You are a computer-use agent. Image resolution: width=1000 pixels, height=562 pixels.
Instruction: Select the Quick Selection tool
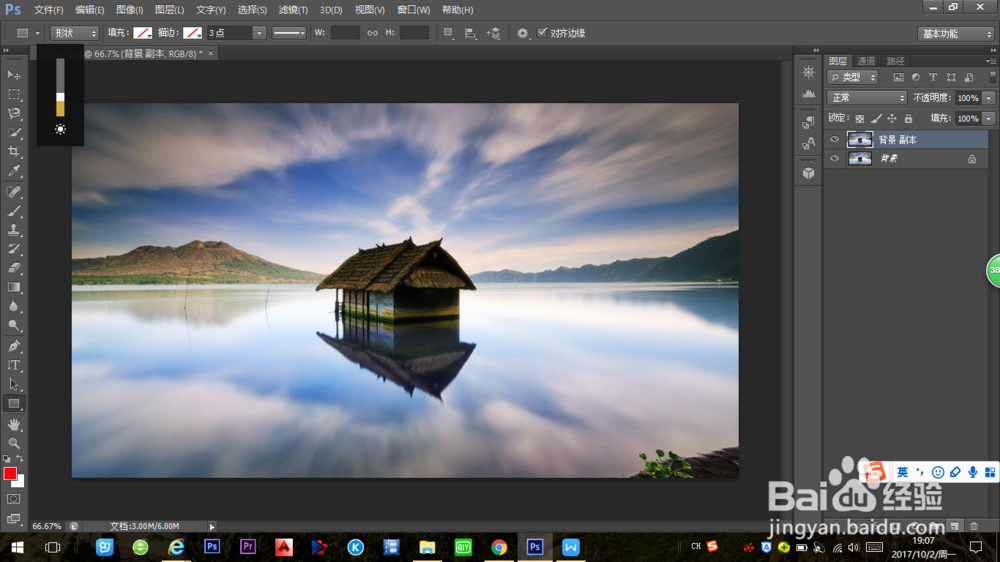pos(14,133)
